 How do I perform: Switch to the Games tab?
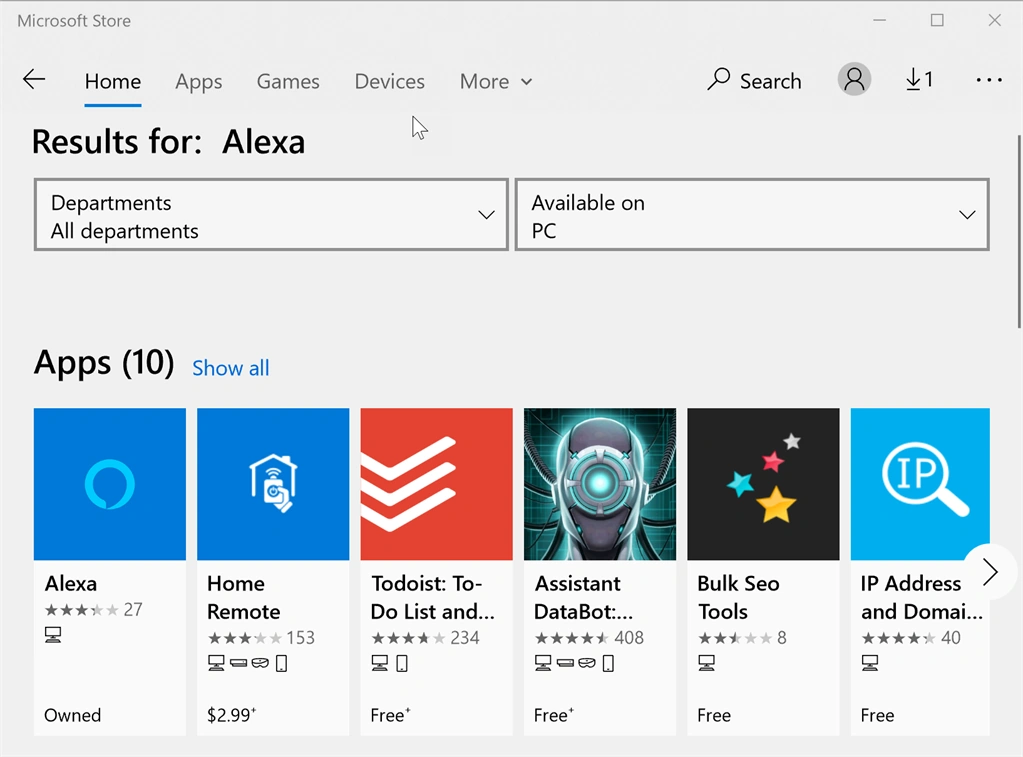pos(288,82)
